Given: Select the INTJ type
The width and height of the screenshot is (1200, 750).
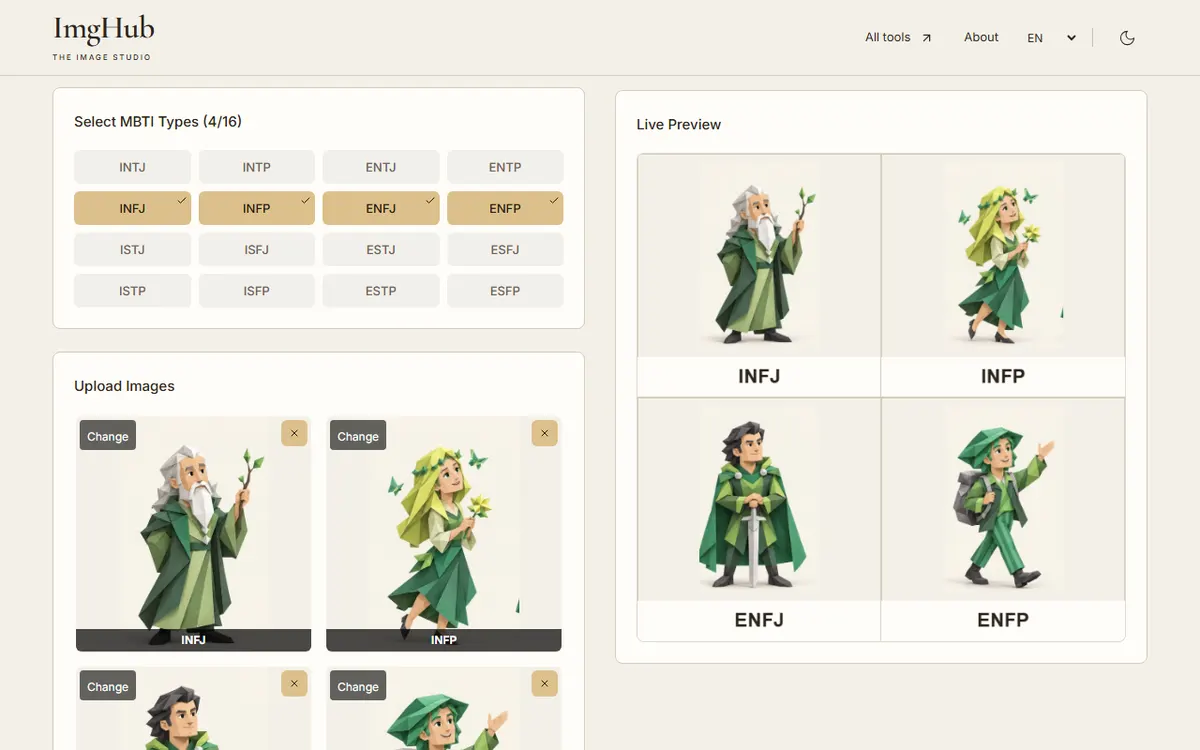Looking at the screenshot, I should (x=132, y=167).
